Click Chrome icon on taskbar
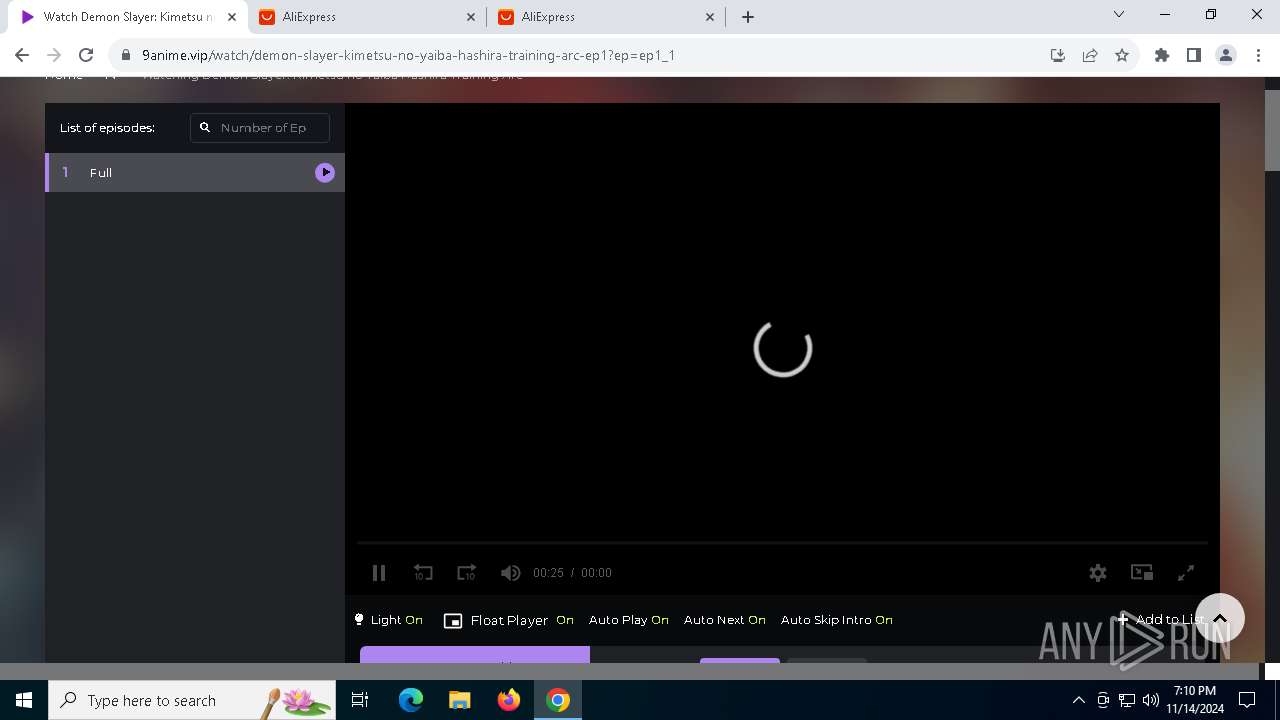Screen dimensions: 1280x720 pyautogui.click(x=558, y=700)
